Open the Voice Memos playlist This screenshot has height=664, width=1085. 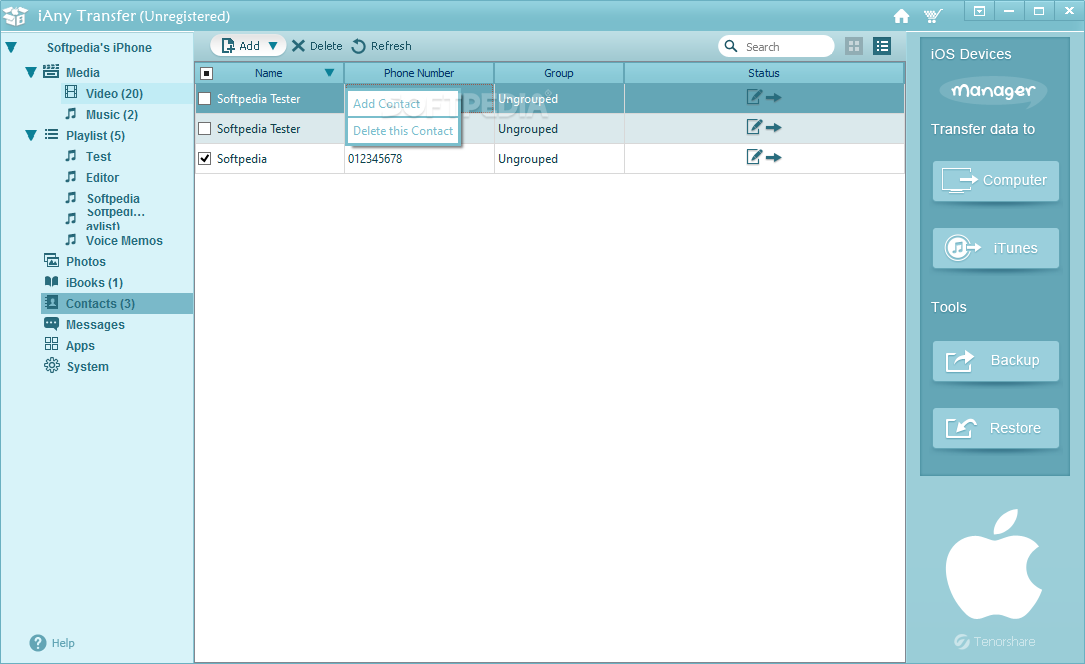[x=124, y=241]
